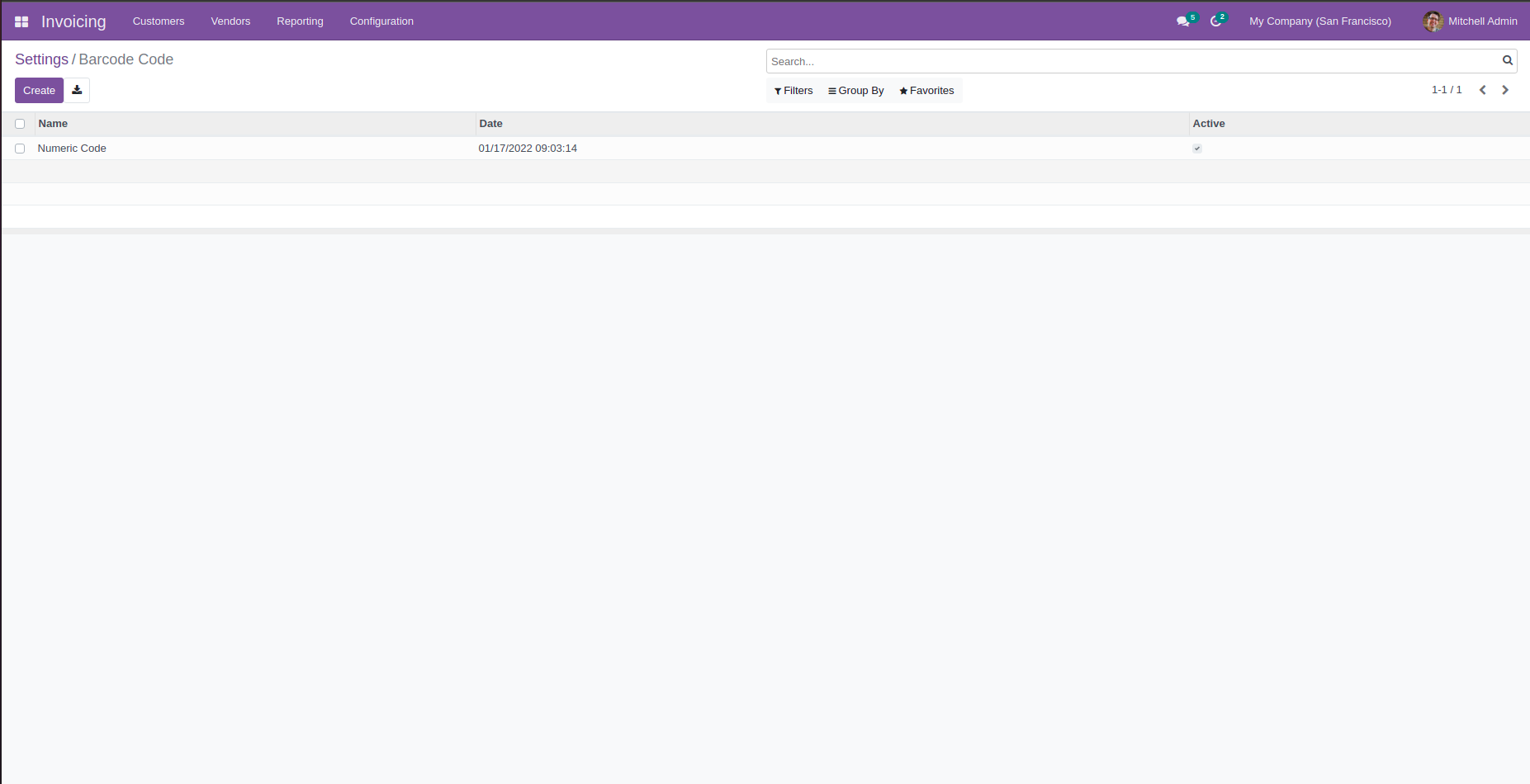This screenshot has height=784, width=1530.
Task: Open the Numeric Code record
Action: [72, 149]
